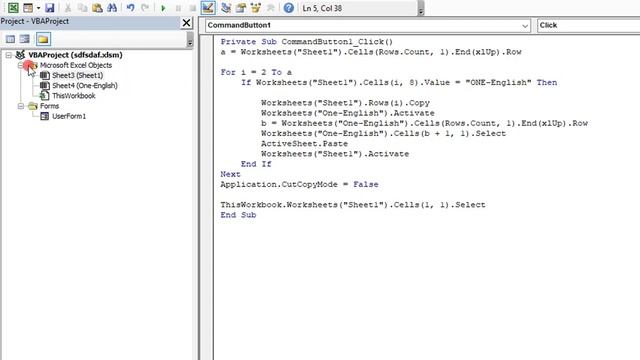Open Visual Basic Help question mark

(x=289, y=8)
